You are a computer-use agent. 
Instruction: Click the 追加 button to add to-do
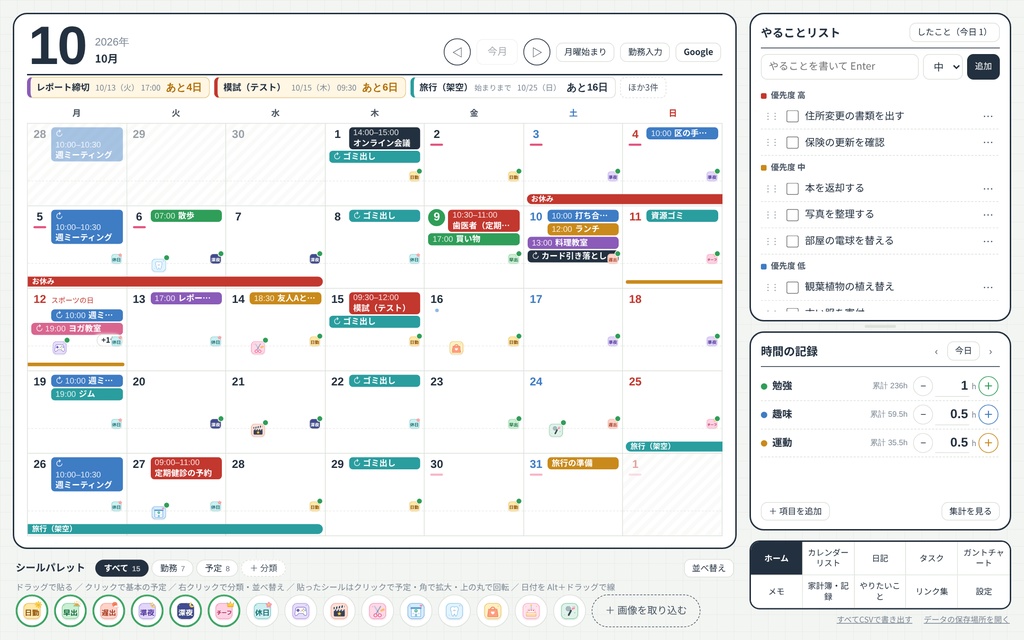pos(983,67)
